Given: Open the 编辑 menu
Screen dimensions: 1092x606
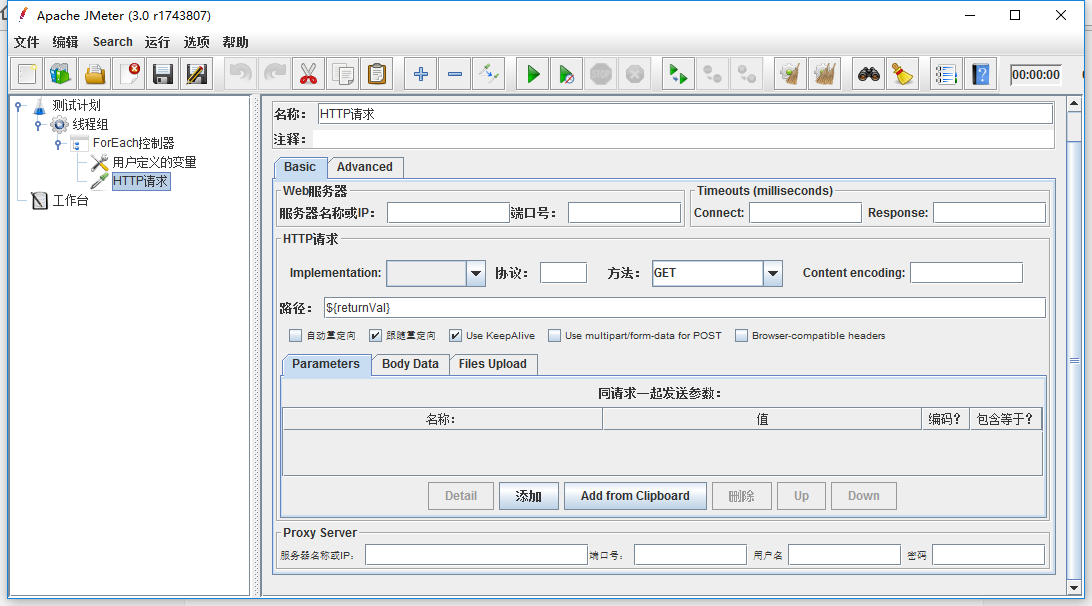Looking at the screenshot, I should (65, 42).
